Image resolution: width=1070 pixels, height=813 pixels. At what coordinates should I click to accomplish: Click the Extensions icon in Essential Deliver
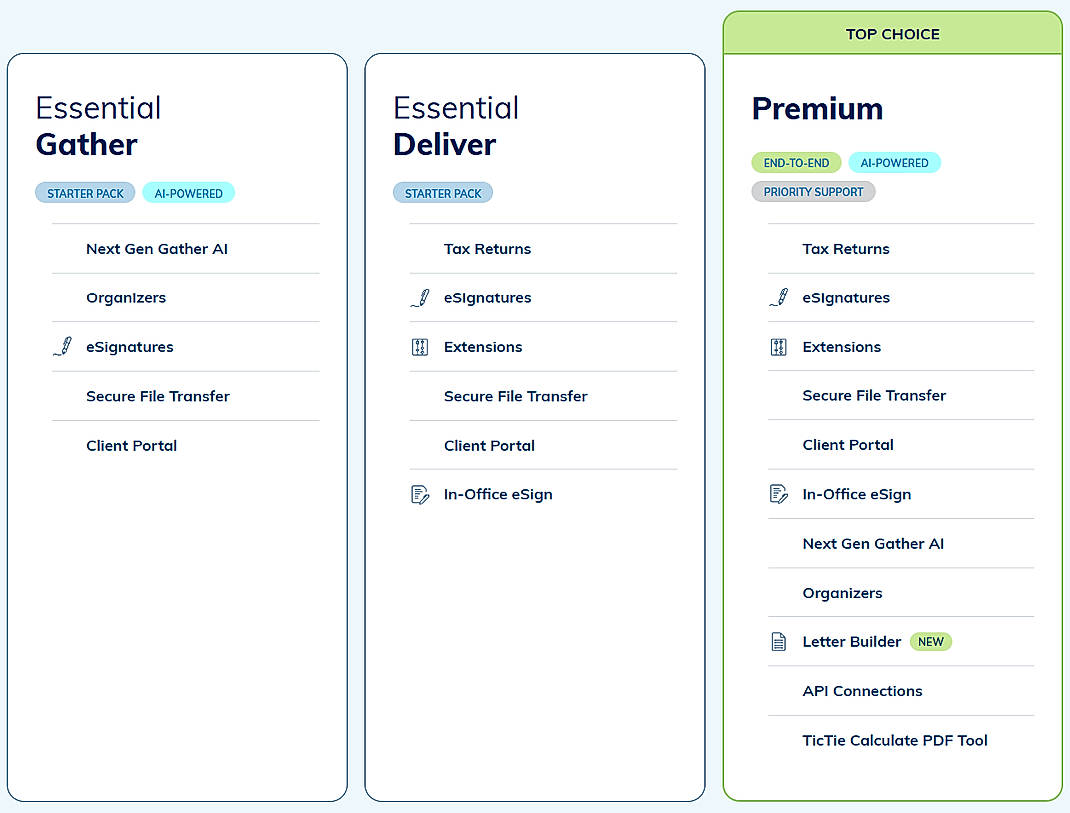tap(421, 346)
